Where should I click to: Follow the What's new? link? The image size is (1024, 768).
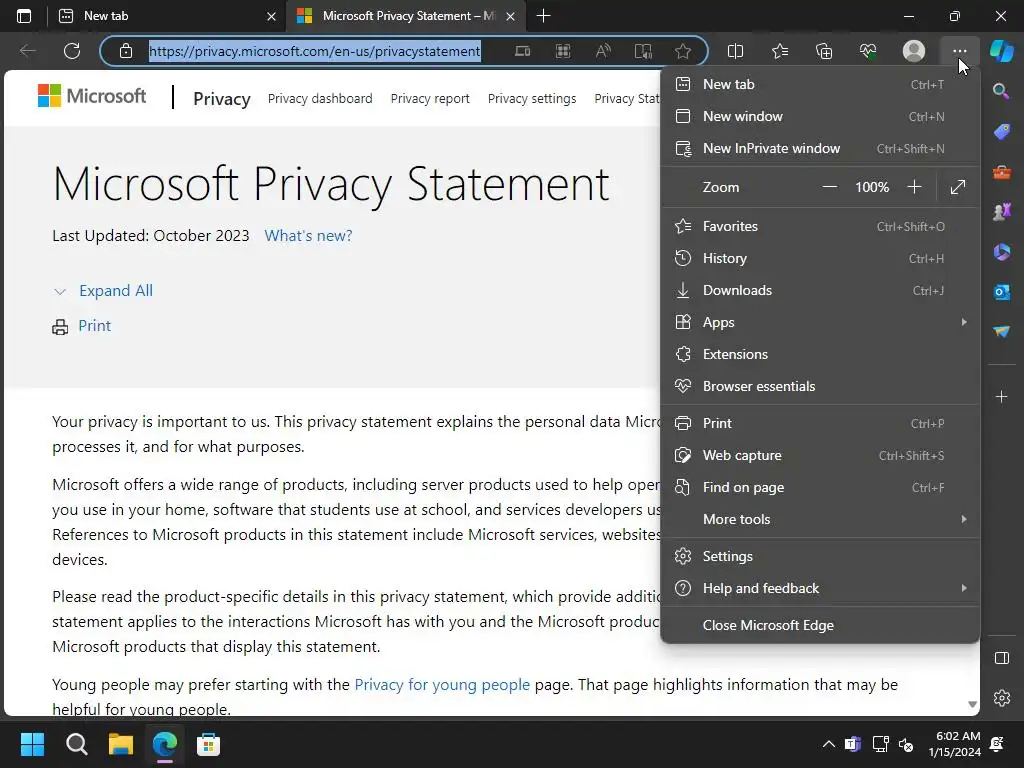pyautogui.click(x=308, y=236)
